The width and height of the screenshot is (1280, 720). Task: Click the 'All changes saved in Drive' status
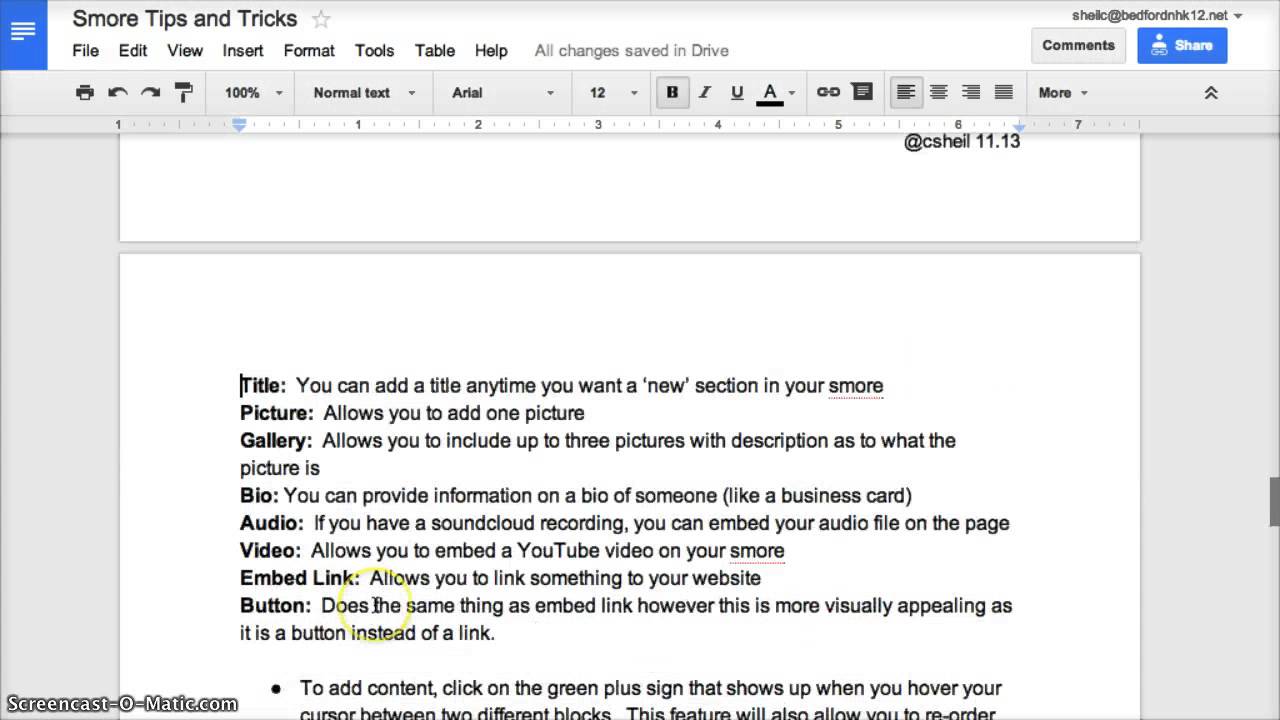631,50
